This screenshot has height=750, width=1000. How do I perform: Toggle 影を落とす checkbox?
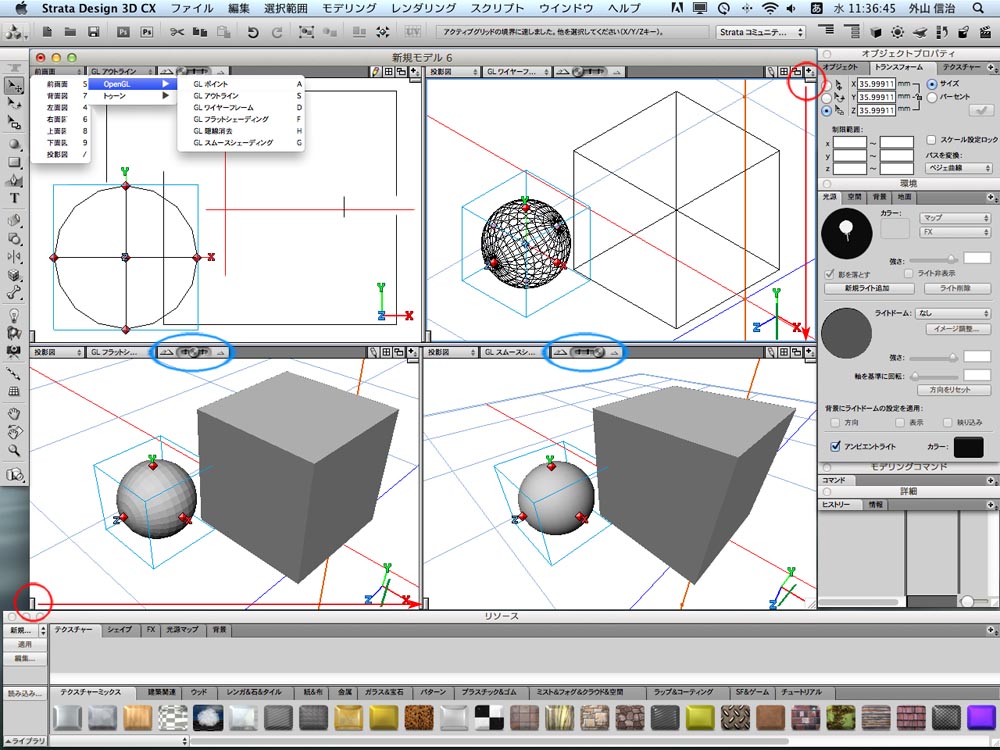click(829, 274)
